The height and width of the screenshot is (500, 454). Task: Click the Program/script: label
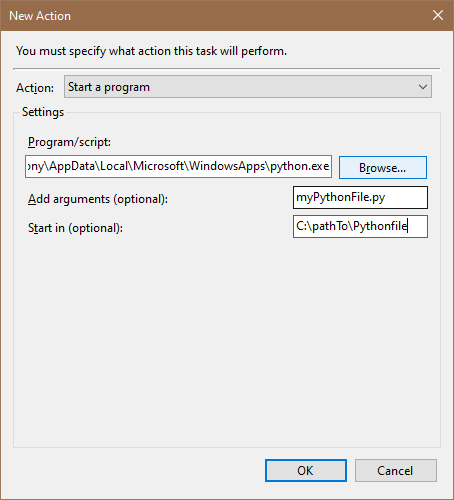(x=69, y=142)
